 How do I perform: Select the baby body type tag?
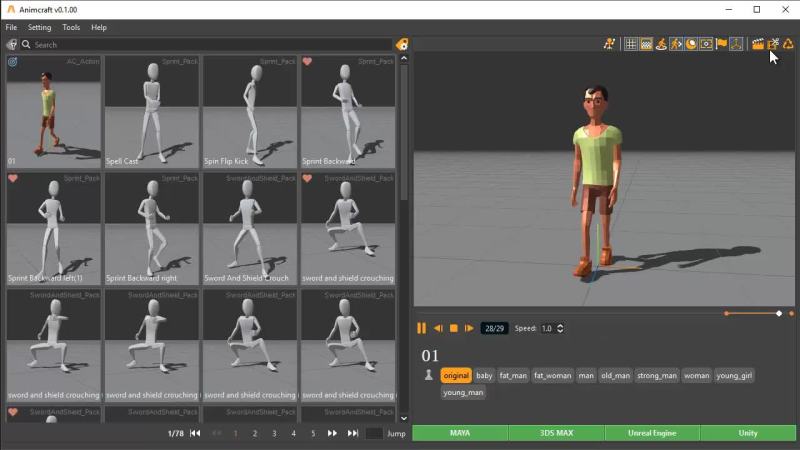[484, 376]
